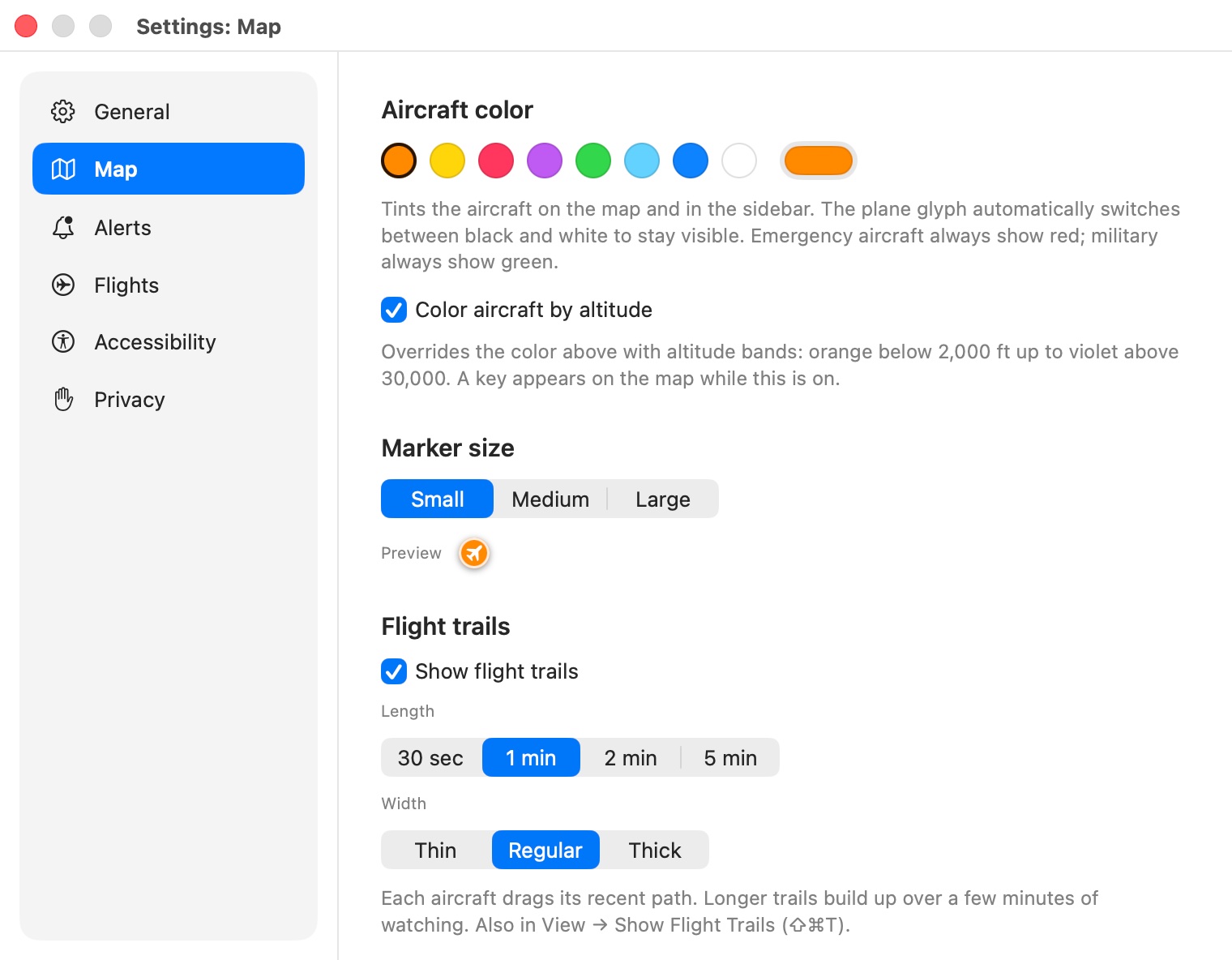Set trail width to Thin
The width and height of the screenshot is (1232, 960).
click(436, 850)
